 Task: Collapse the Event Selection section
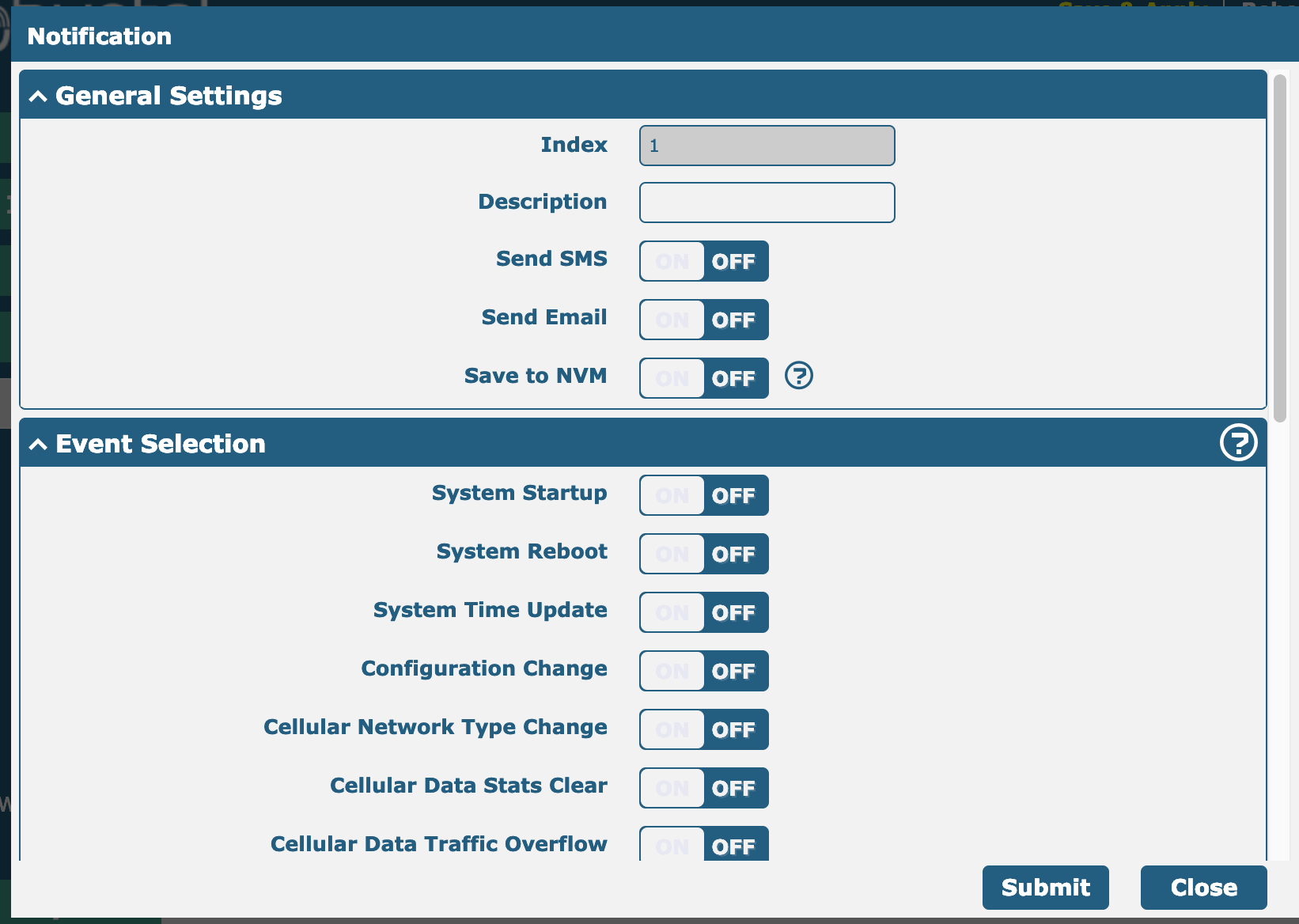coord(38,445)
